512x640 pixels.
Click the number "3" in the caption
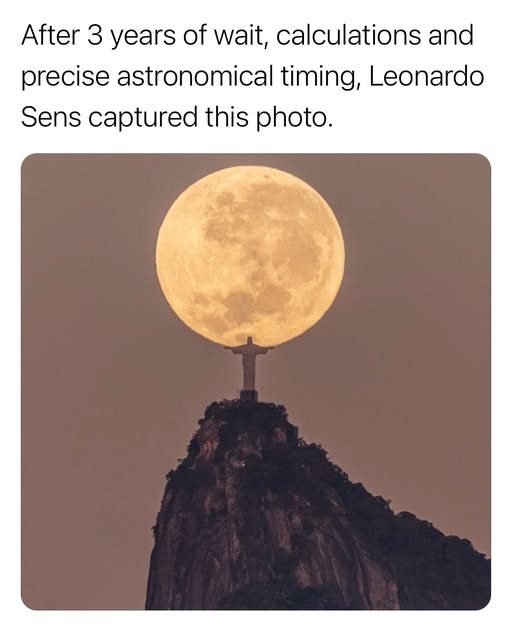point(94,36)
